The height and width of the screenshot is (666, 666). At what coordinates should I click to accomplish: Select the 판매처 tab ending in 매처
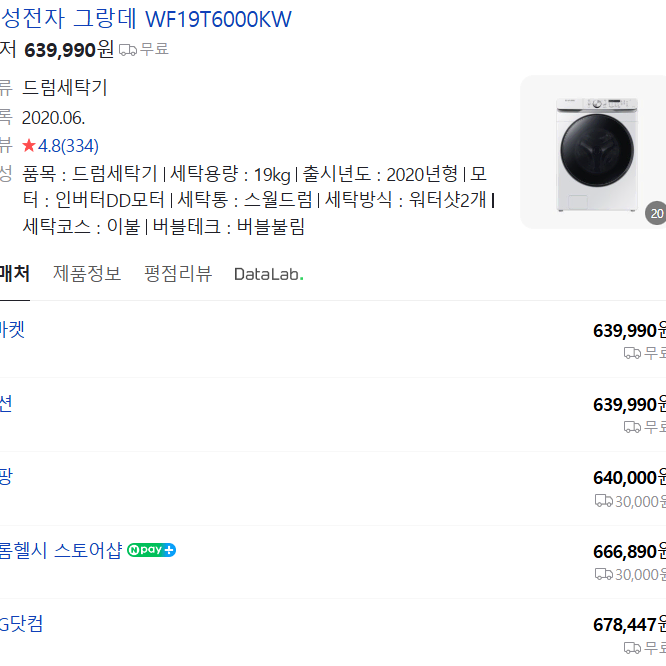(15, 274)
